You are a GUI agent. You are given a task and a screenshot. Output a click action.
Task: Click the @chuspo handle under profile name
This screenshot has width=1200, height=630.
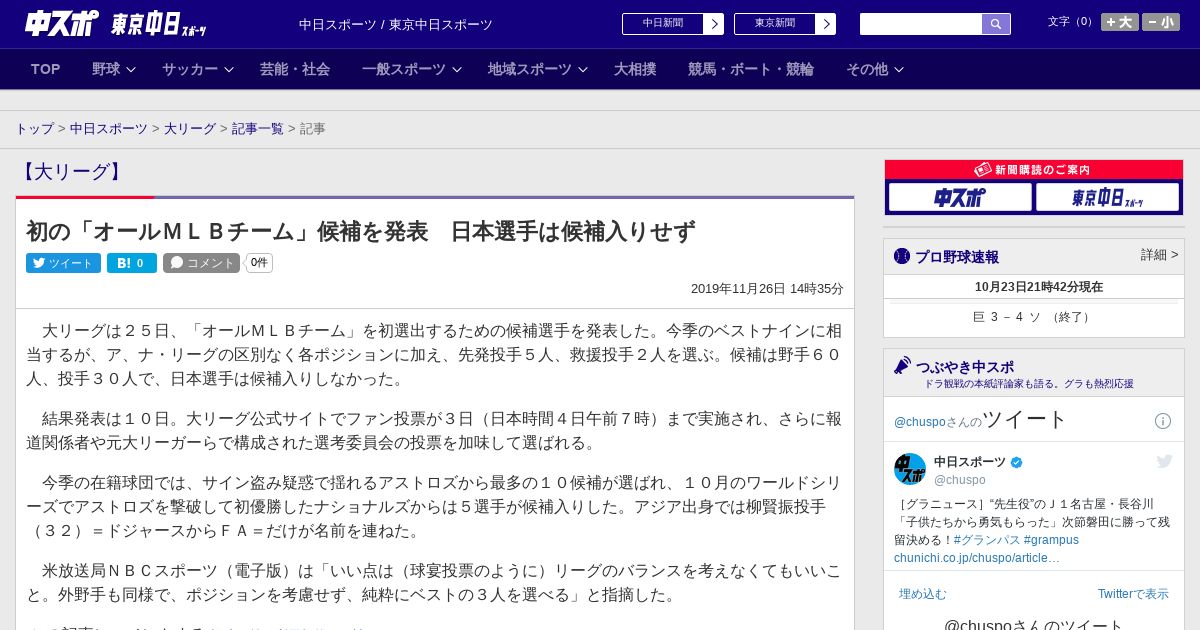pos(959,480)
